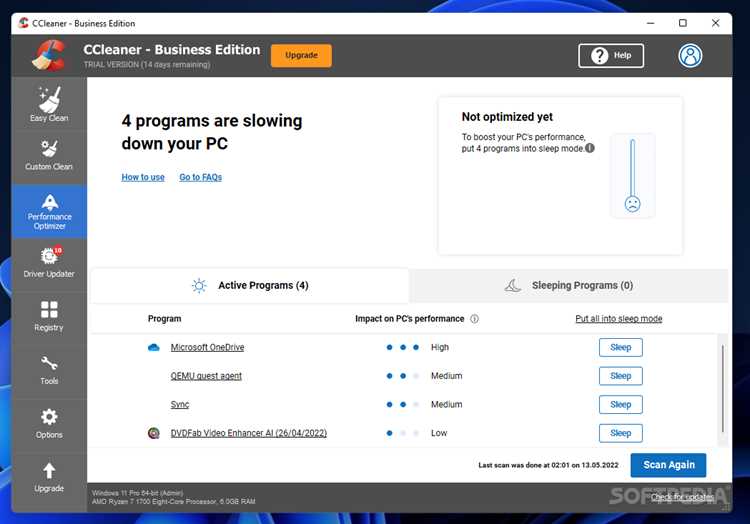Click the program list vertical scrollbar
The image size is (750, 524).
tap(722, 388)
